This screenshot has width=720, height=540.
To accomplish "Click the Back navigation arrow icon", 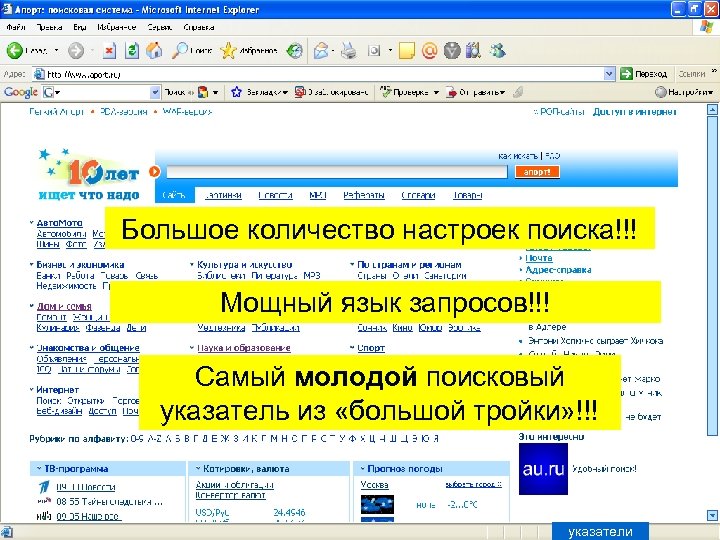I will [x=15, y=50].
